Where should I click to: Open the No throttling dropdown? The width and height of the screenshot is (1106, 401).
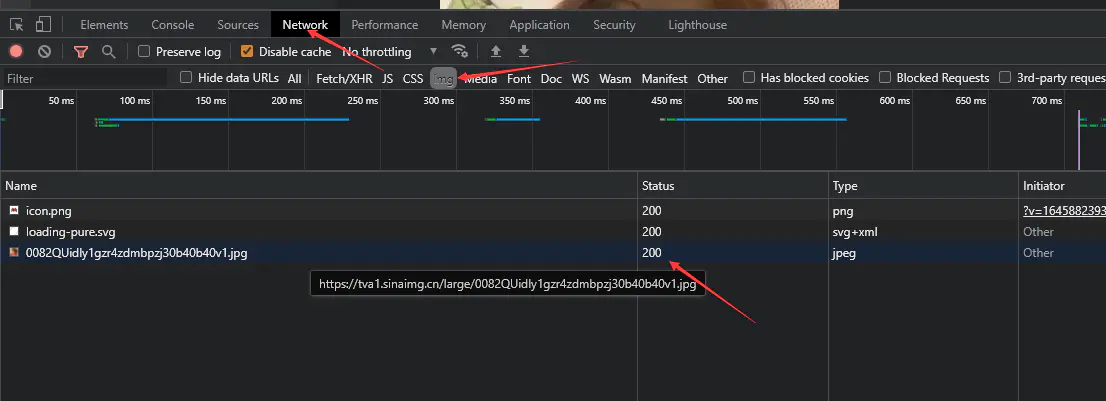pyautogui.click(x=390, y=51)
